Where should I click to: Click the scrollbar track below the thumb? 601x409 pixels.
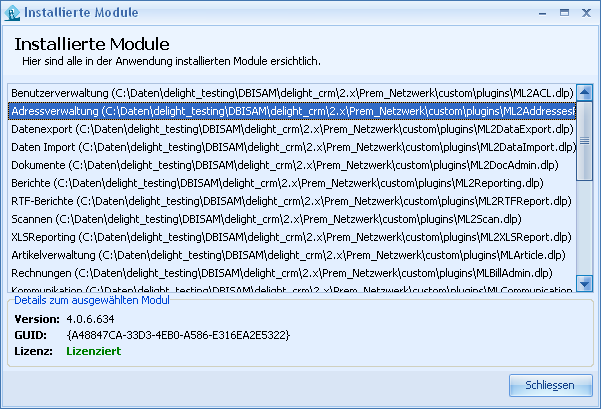coord(585,228)
